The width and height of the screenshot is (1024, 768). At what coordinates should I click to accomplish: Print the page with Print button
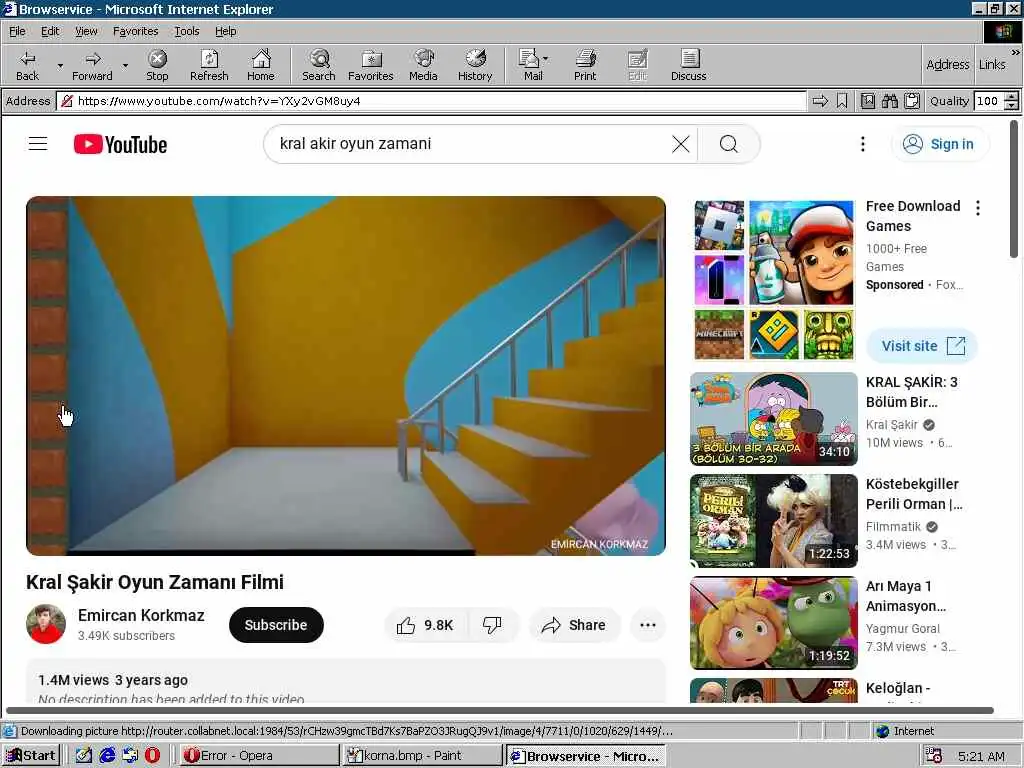click(585, 65)
